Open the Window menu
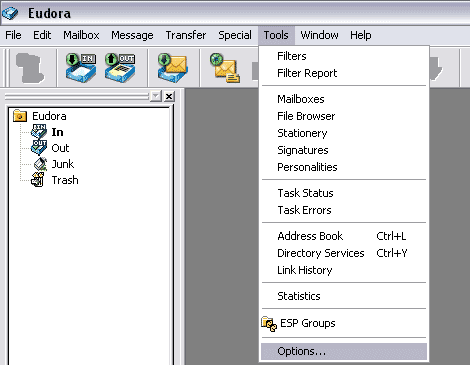470x365 pixels. pos(319,35)
